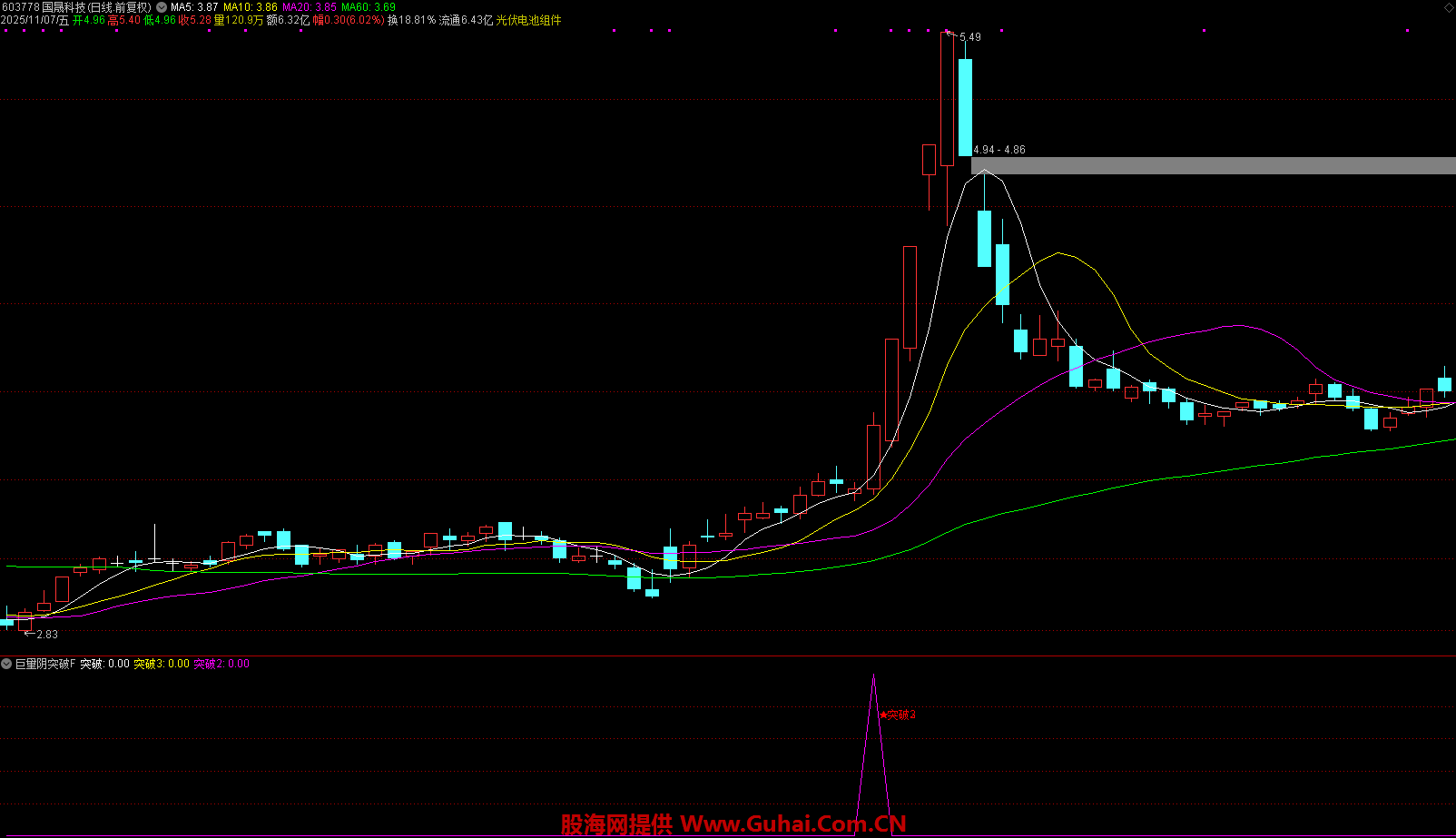Click the 巨量阴突破F indicator name
This screenshot has height=838, width=1456.
[45, 664]
